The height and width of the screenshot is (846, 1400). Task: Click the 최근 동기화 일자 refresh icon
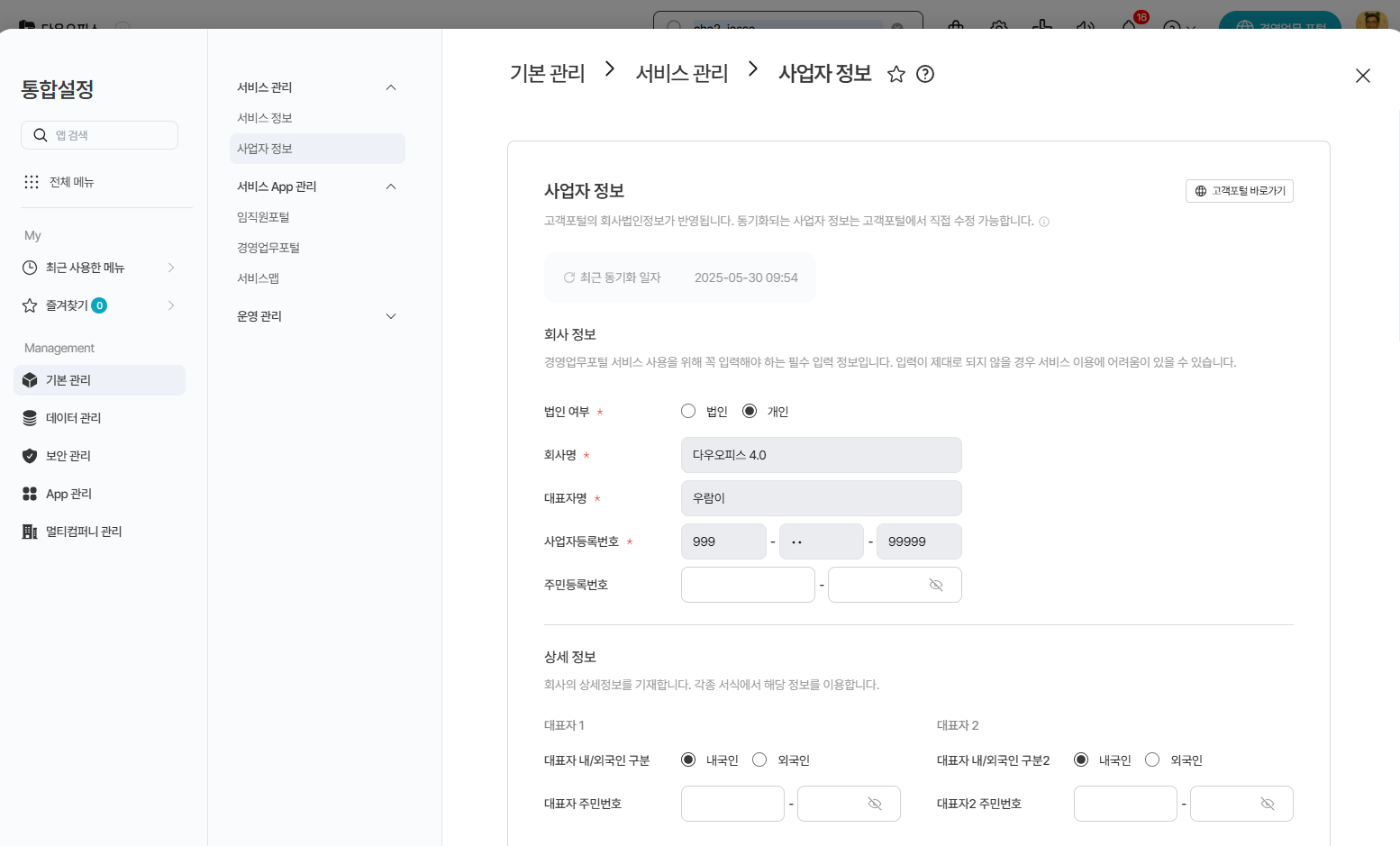point(569,277)
